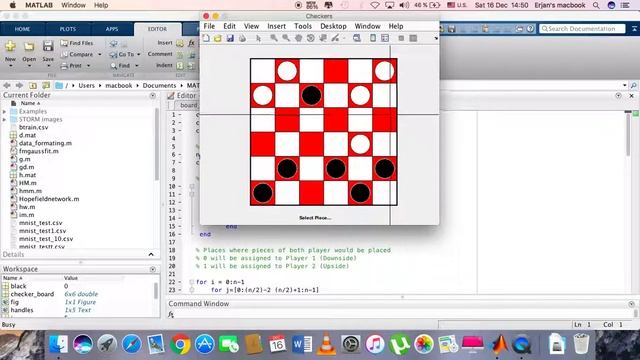
Task: Open Checkers Tools menu
Action: point(303,26)
